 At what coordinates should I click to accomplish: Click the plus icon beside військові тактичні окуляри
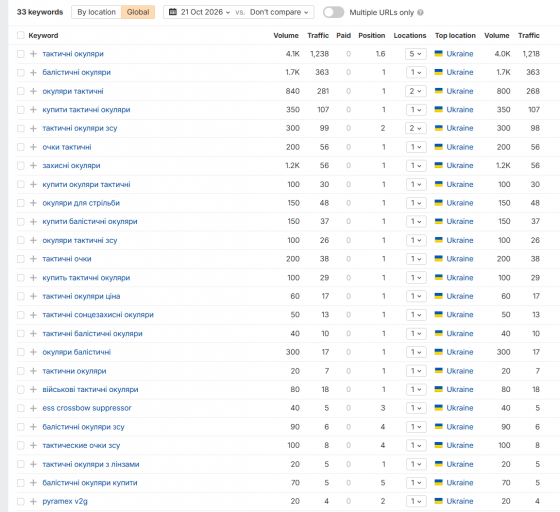[33, 390]
